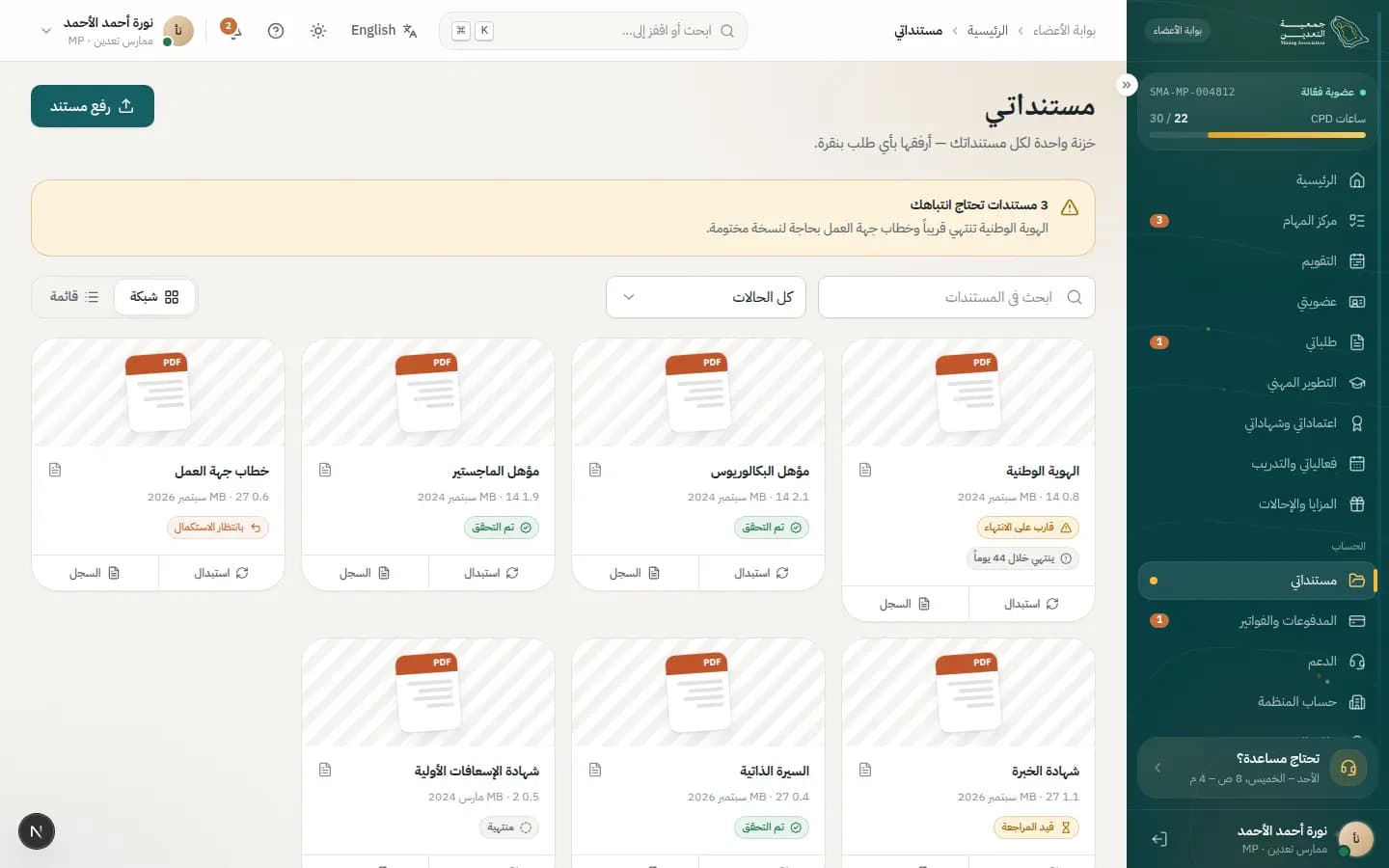Open the notifications bell icon

(x=231, y=30)
